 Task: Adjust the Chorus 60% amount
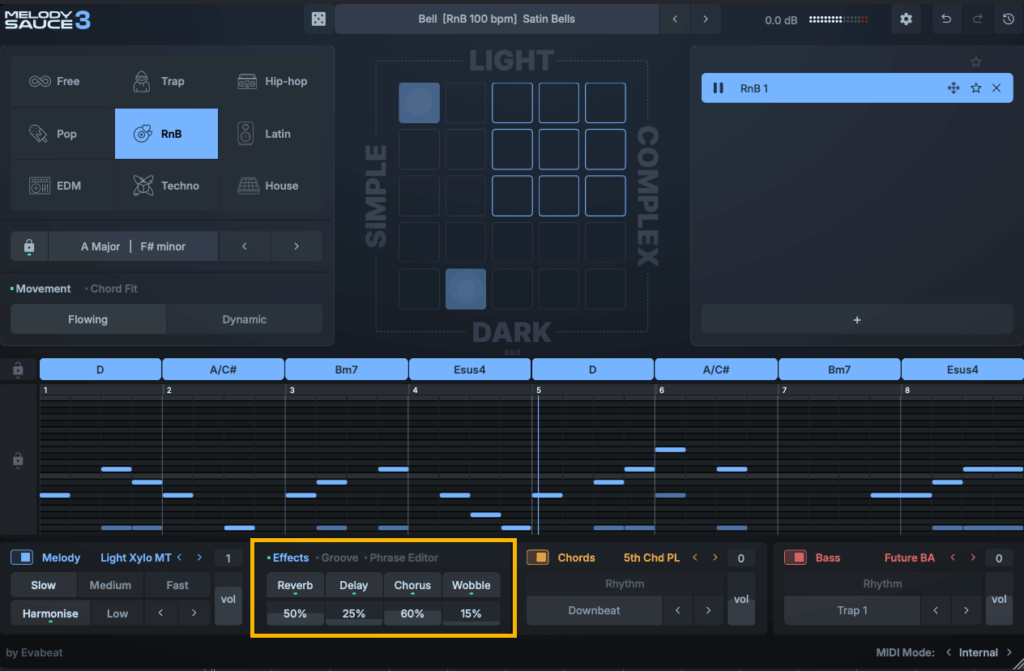pyautogui.click(x=412, y=614)
